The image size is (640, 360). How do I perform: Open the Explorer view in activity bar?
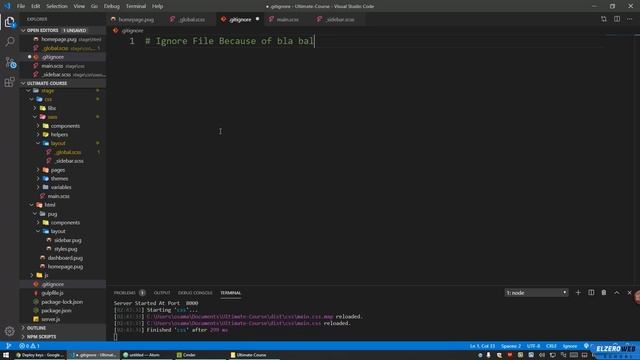pyautogui.click(x=10, y=22)
